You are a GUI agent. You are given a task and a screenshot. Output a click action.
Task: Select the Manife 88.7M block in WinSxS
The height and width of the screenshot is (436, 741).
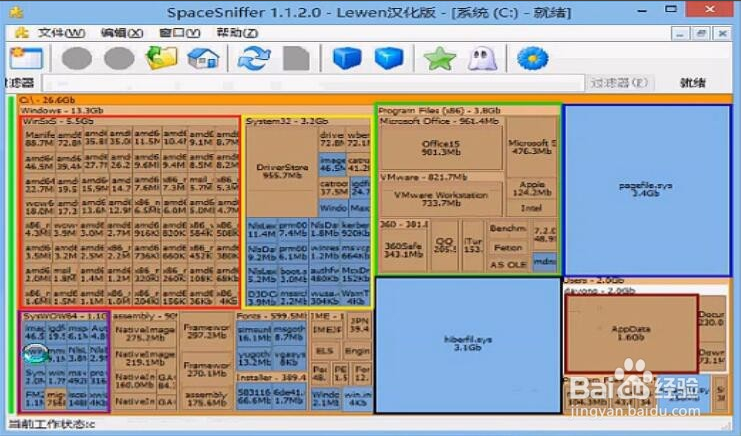(39, 138)
